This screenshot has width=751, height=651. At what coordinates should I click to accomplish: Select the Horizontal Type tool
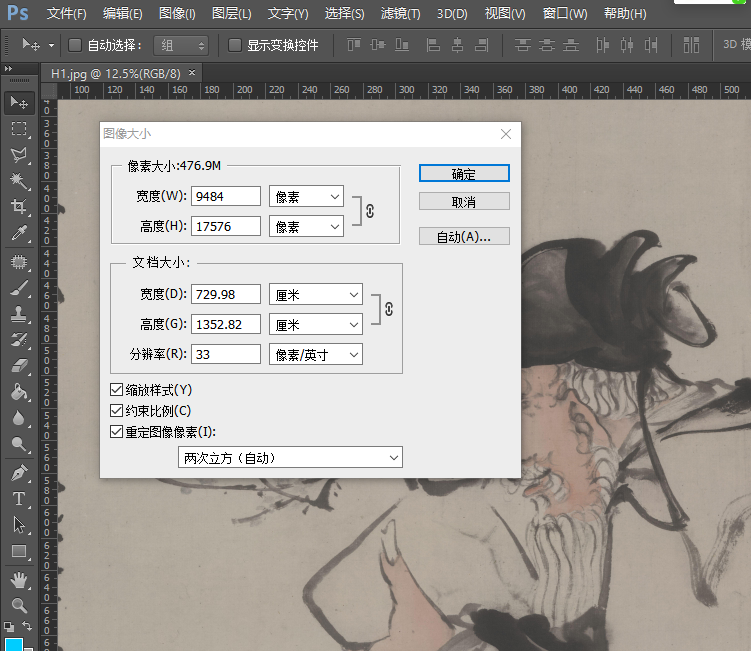(x=19, y=499)
